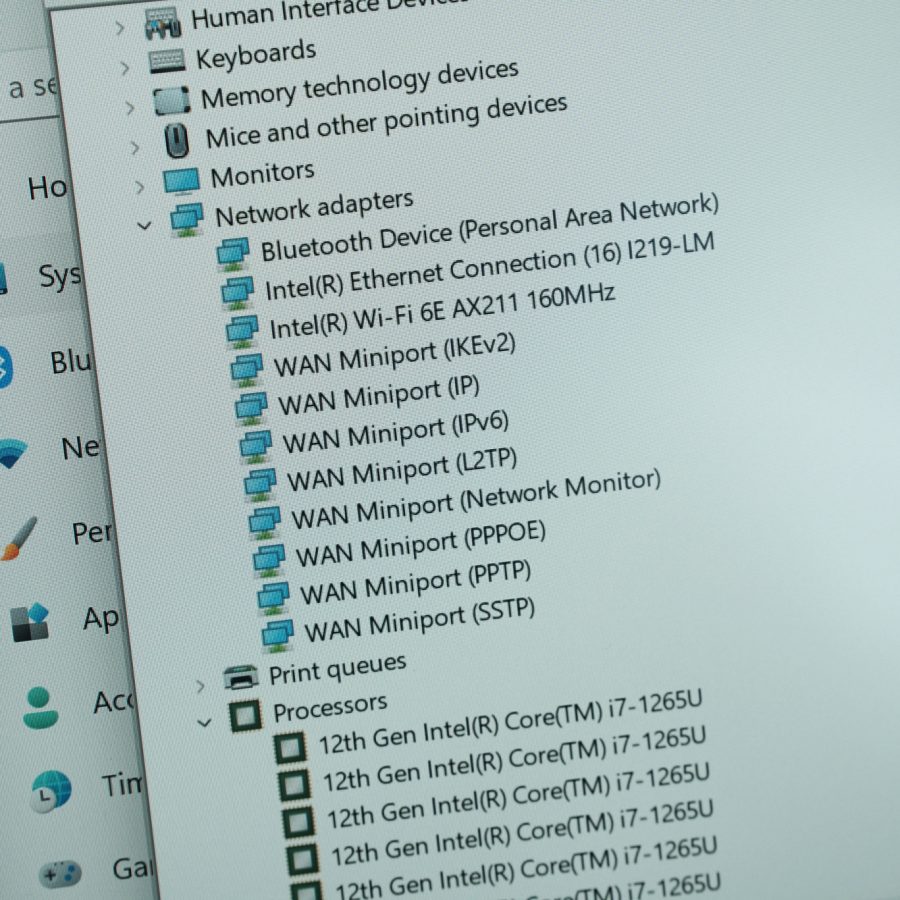Open Network wifi icon in Settings sidebar
The width and height of the screenshot is (900, 900).
pos(11,452)
